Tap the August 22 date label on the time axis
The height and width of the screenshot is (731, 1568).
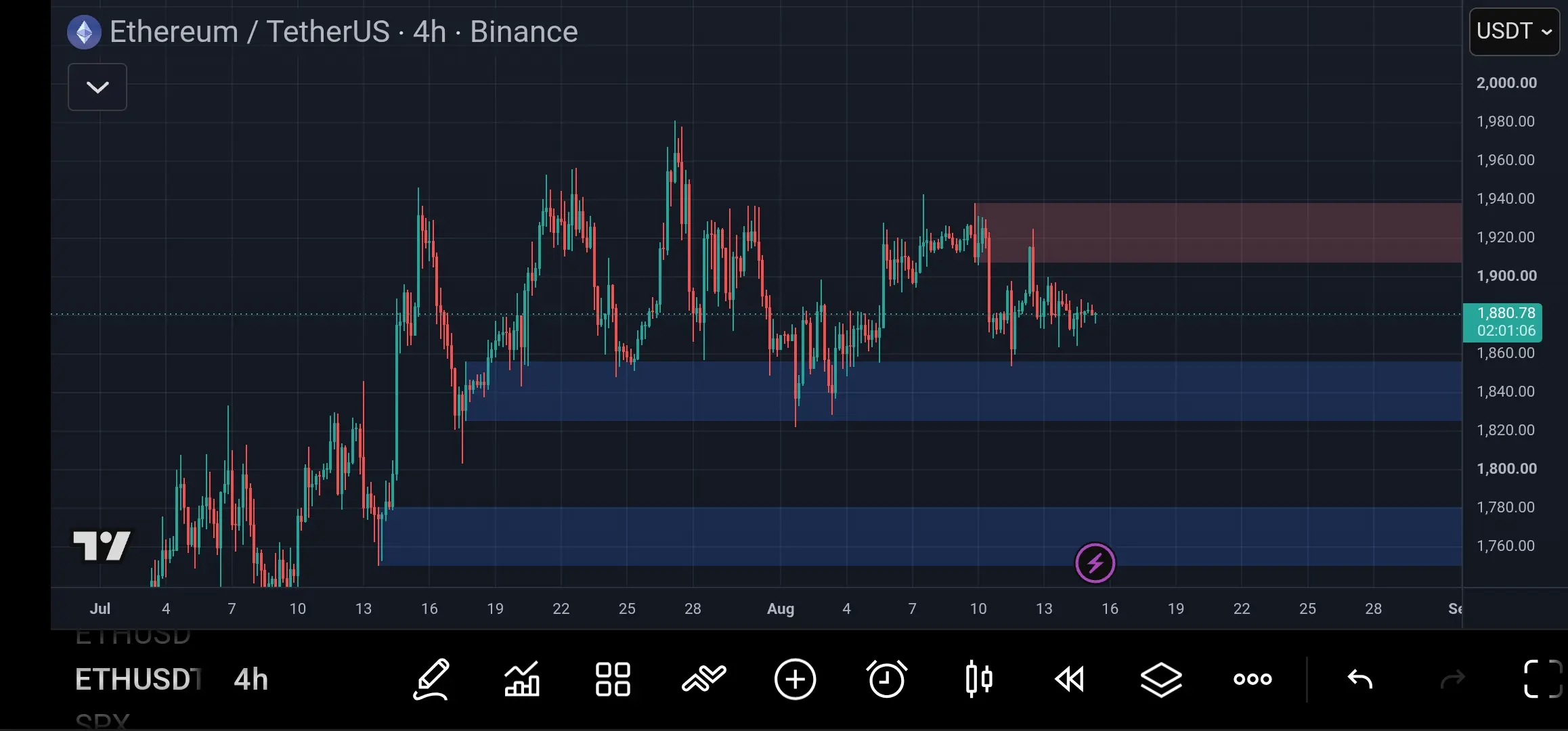point(1242,608)
